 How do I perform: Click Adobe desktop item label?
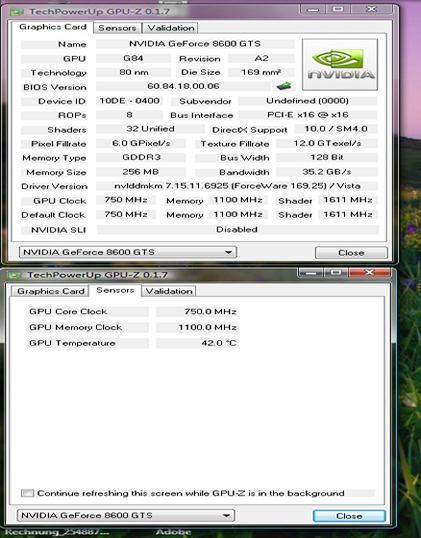173,532
